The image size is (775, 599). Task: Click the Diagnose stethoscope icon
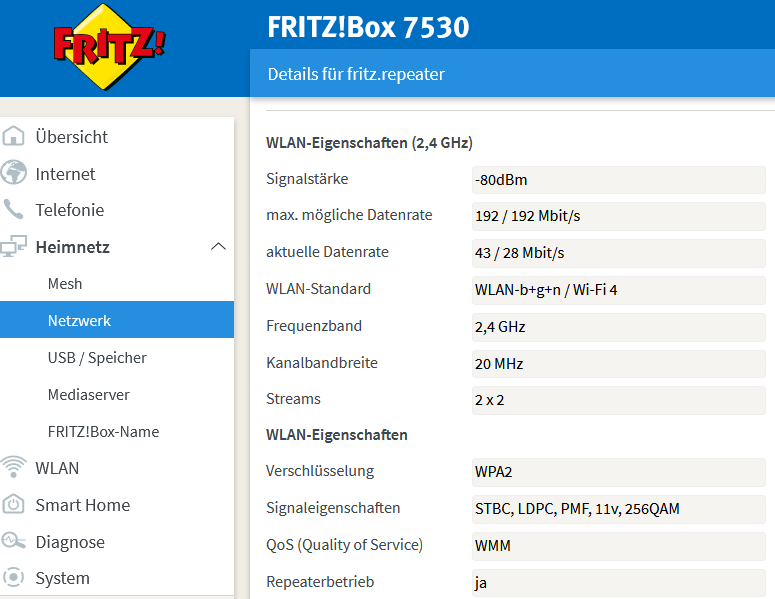point(13,541)
